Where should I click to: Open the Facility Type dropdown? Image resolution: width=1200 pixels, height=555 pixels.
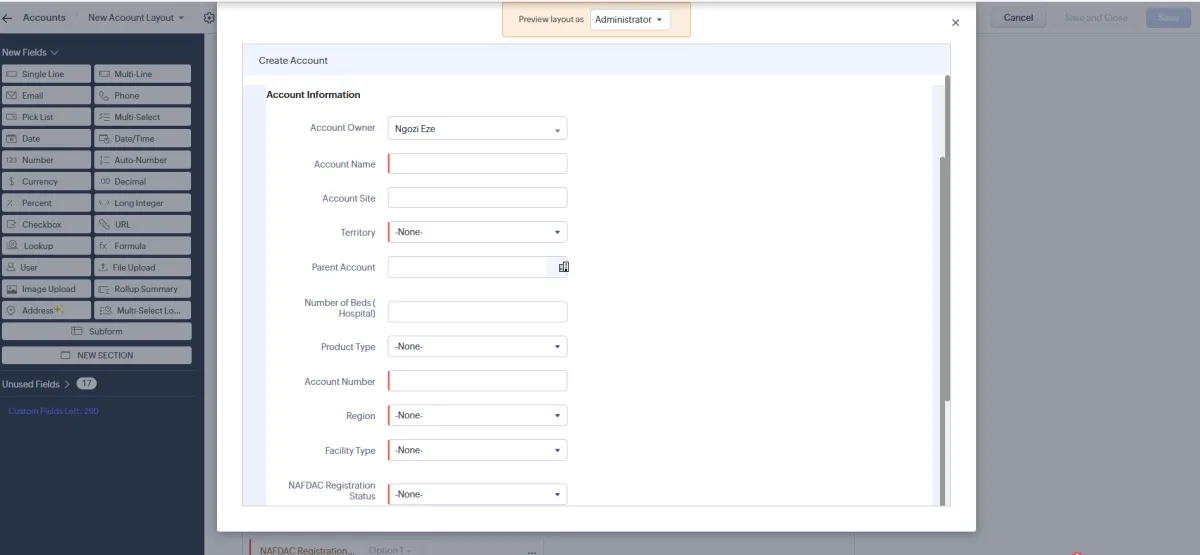point(477,450)
